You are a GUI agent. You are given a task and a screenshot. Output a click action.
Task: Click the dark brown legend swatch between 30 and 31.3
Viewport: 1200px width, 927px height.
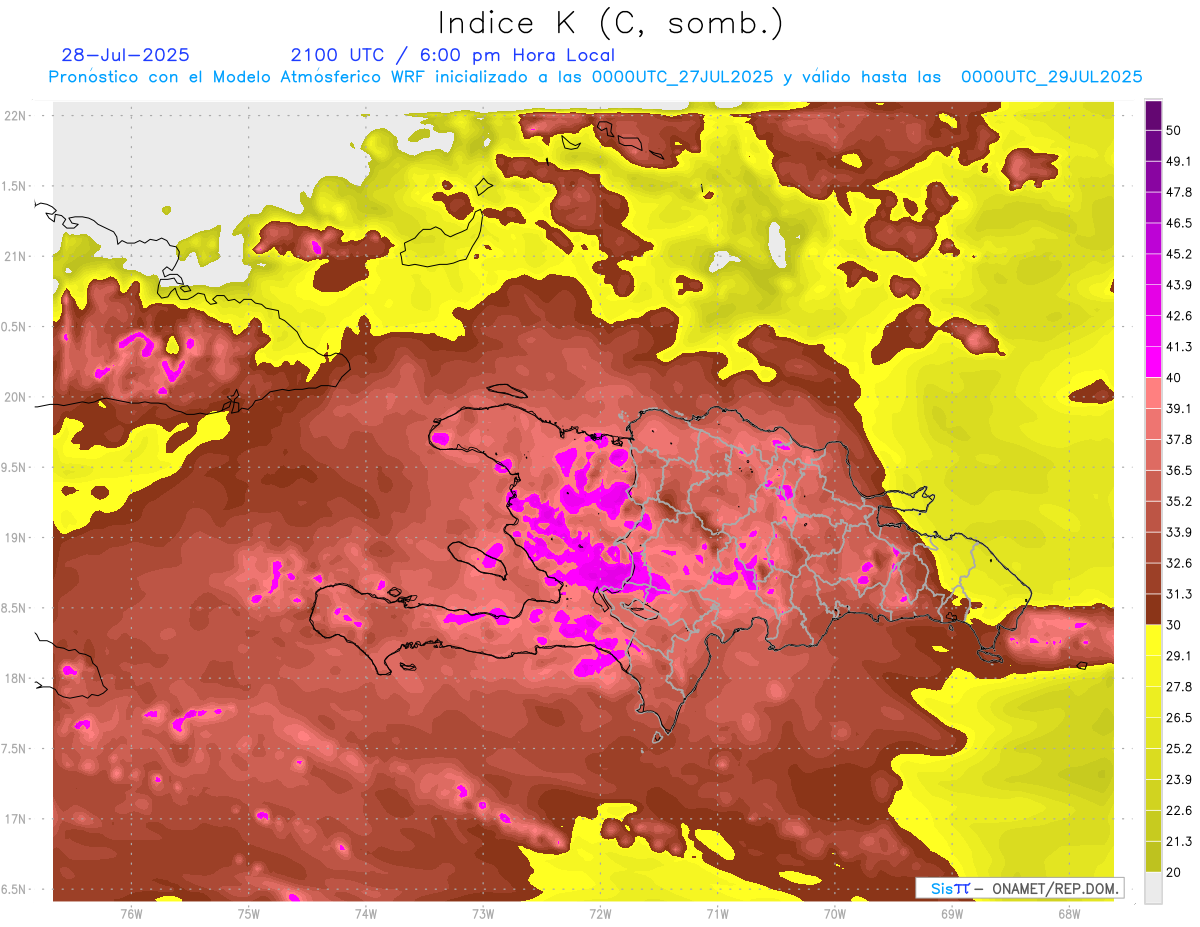coord(1153,610)
